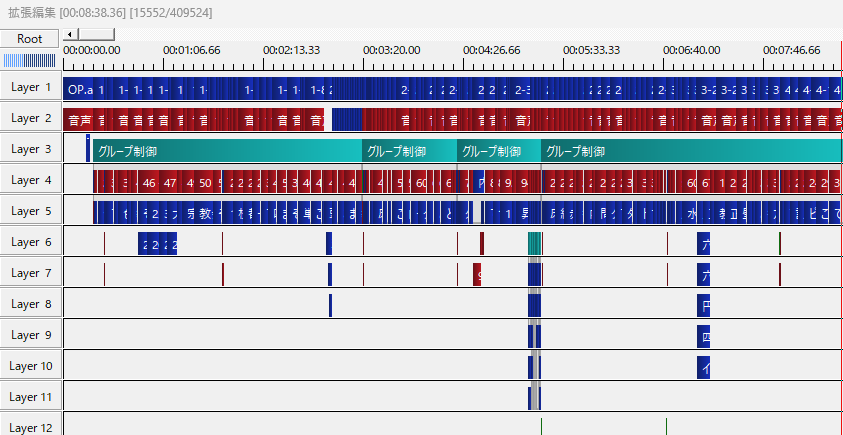Viewport: 843px width, 435px height.
Task: Select the "50" object on Layer 4
Action: (205, 182)
